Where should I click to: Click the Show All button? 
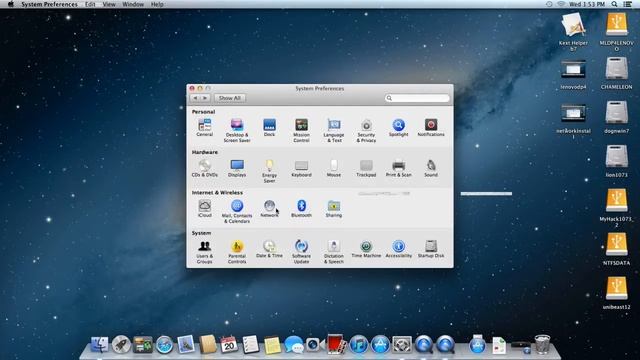click(x=229, y=98)
